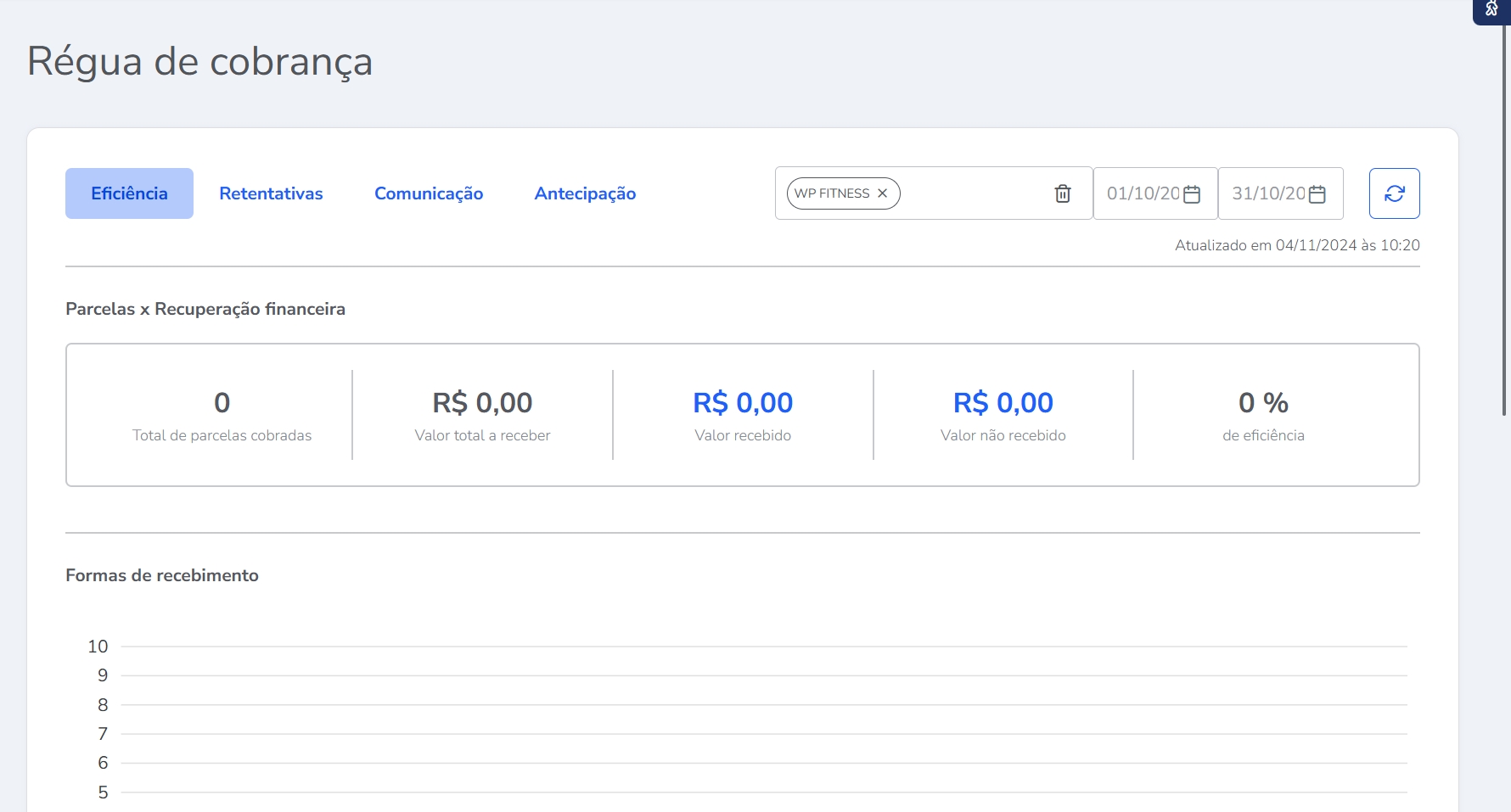Screen dimensions: 1511x812
Task: Click the Total de parcelas cobradas value
Action: pos(222,403)
